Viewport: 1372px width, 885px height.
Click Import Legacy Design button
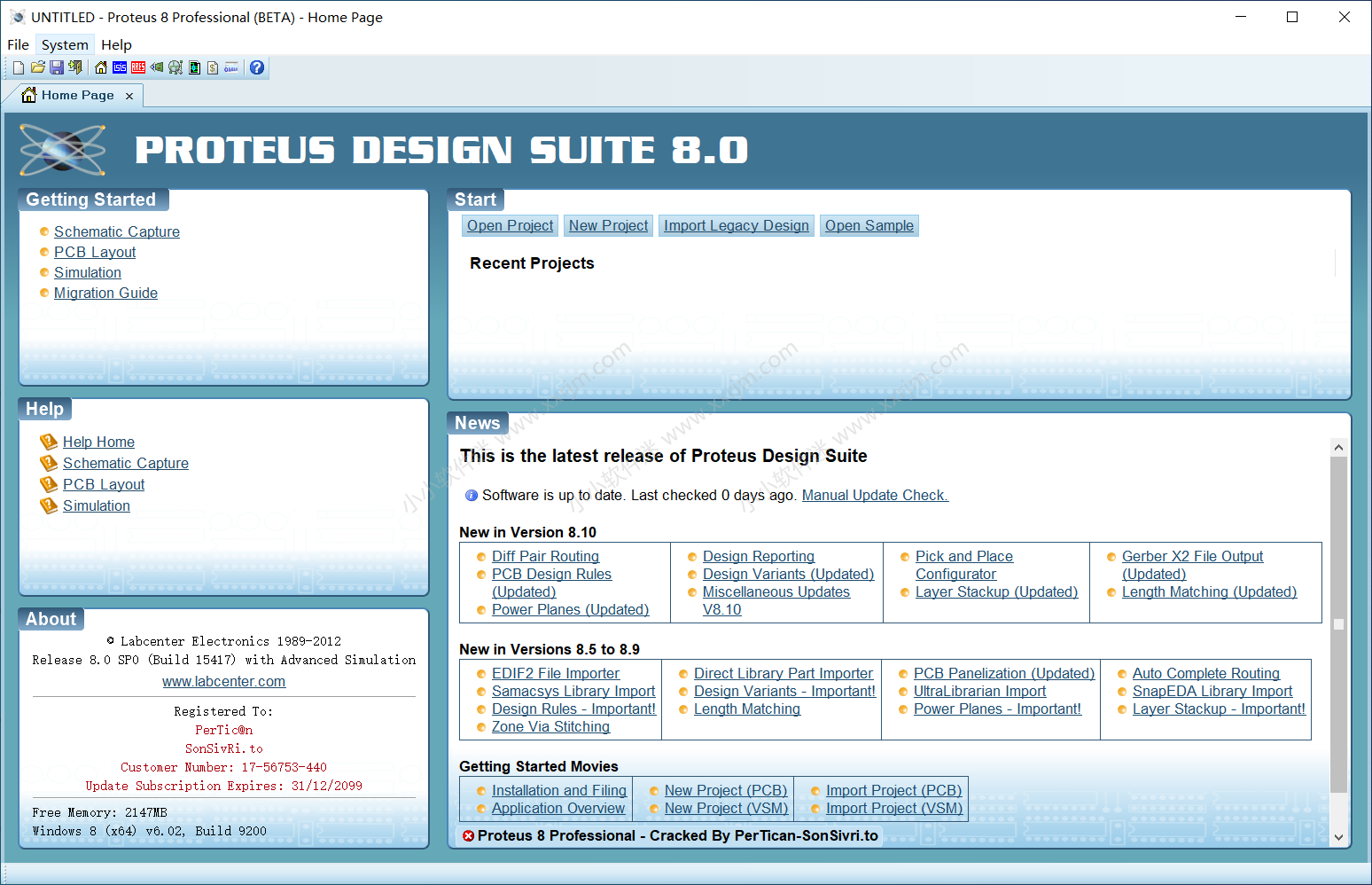click(737, 225)
